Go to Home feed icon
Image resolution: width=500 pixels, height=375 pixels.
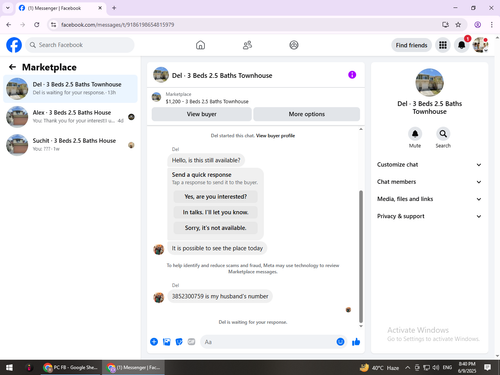pyautogui.click(x=200, y=45)
